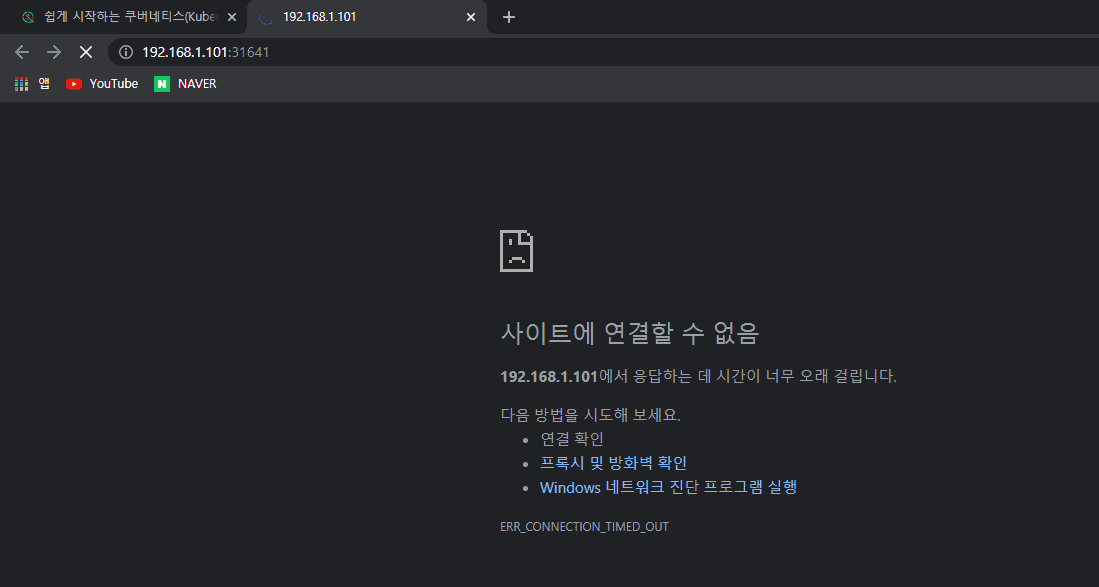Click the 다음 방법을 시도해 보세요 text
Image resolution: width=1099 pixels, height=587 pixels.
pyautogui.click(x=590, y=415)
